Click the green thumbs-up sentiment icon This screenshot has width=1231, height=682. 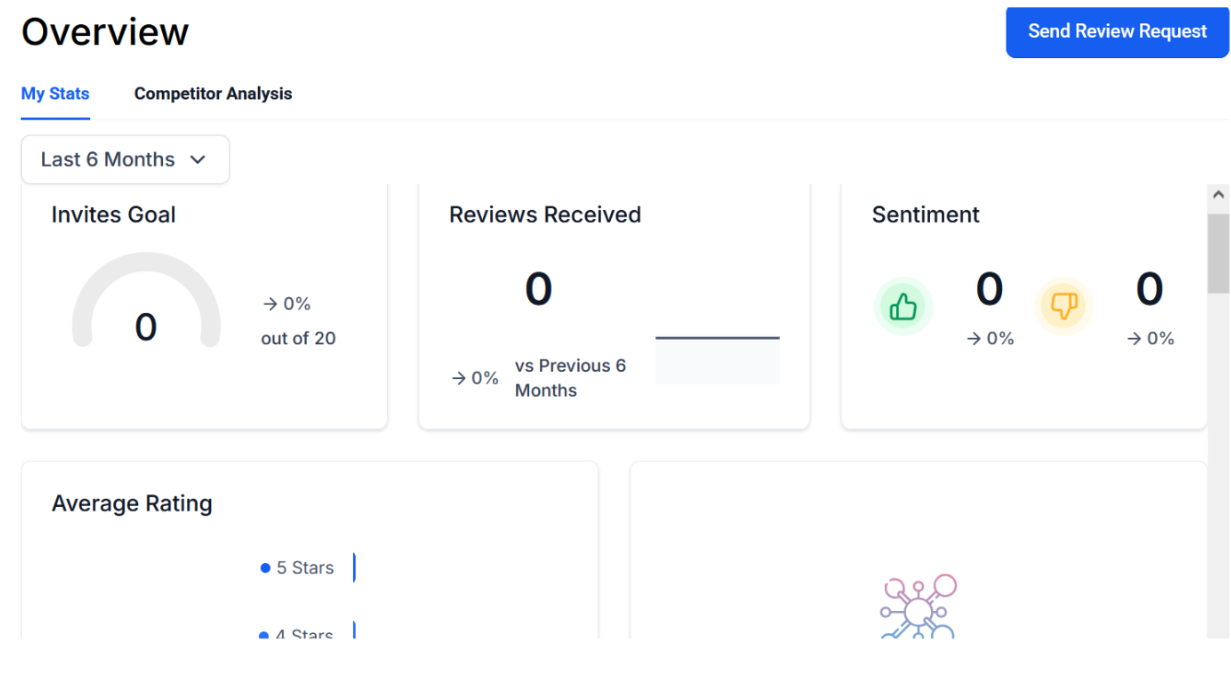click(x=903, y=306)
